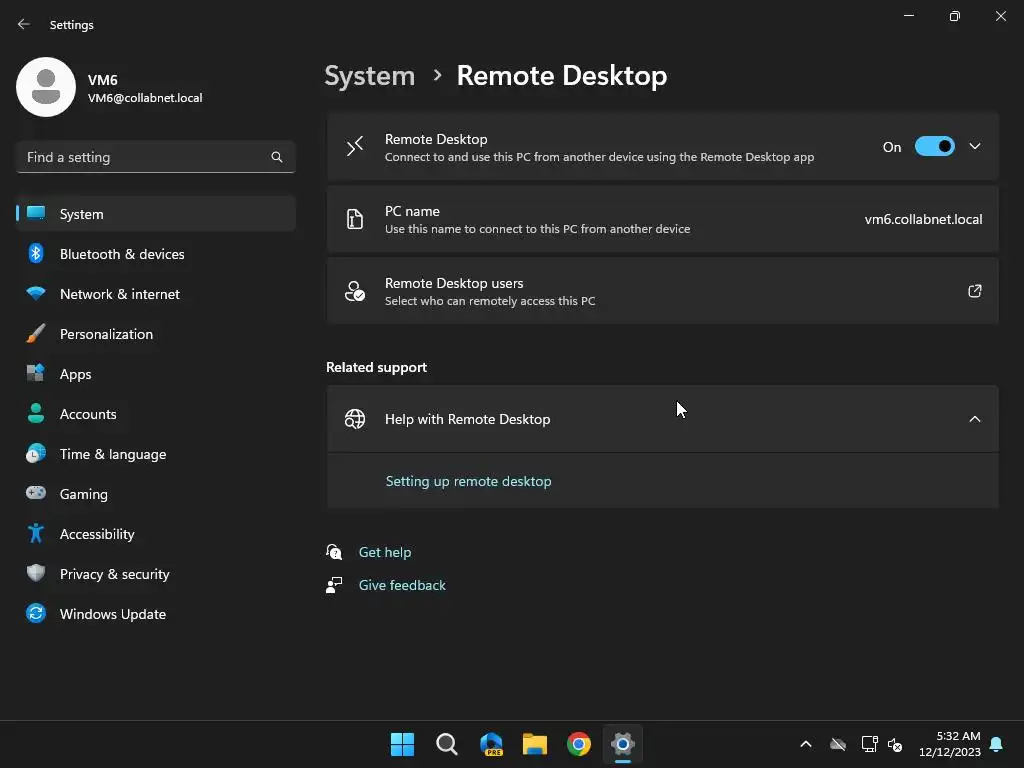Click the clock globe Time & language icon

tap(36, 453)
